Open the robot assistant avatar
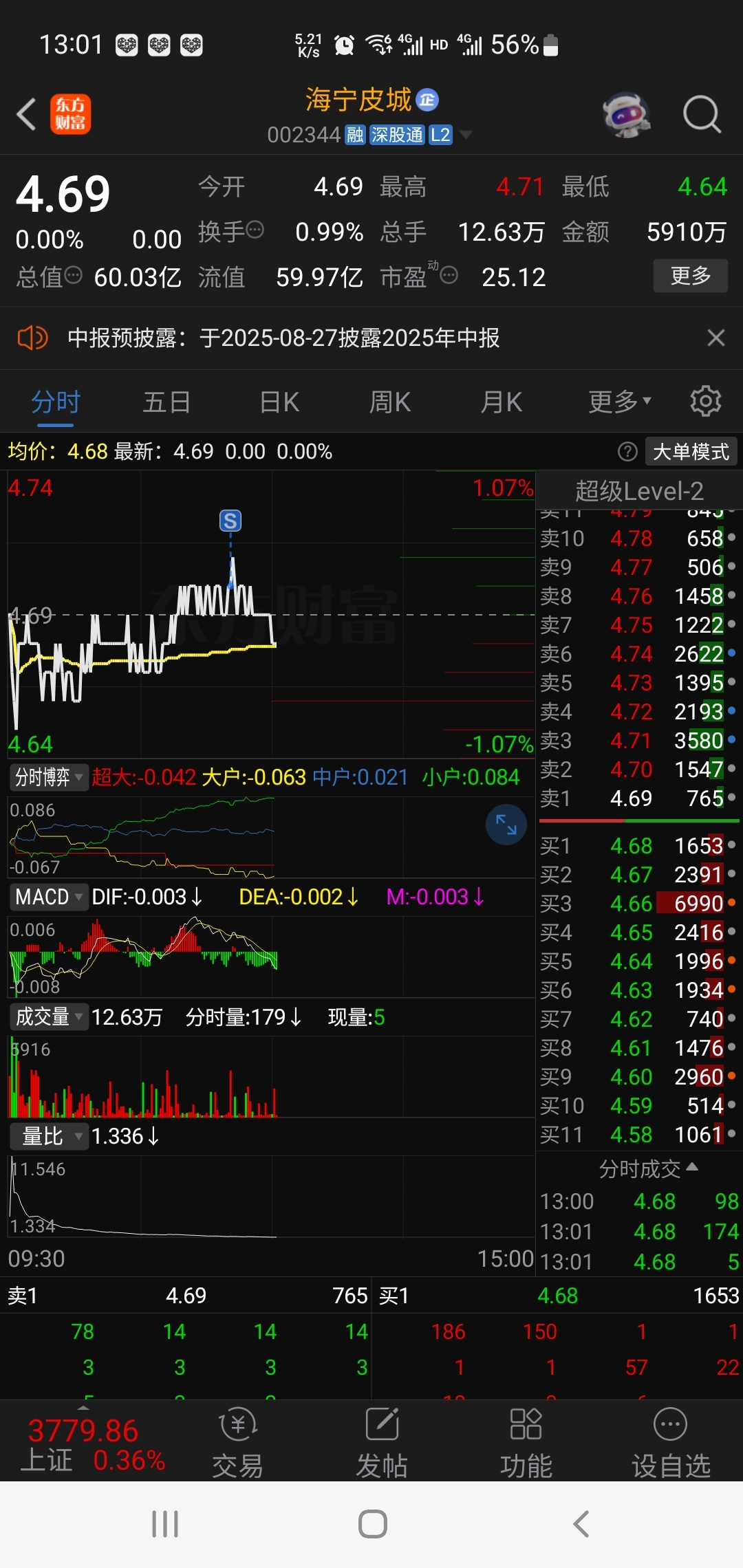This screenshot has width=743, height=1568. coord(627,114)
